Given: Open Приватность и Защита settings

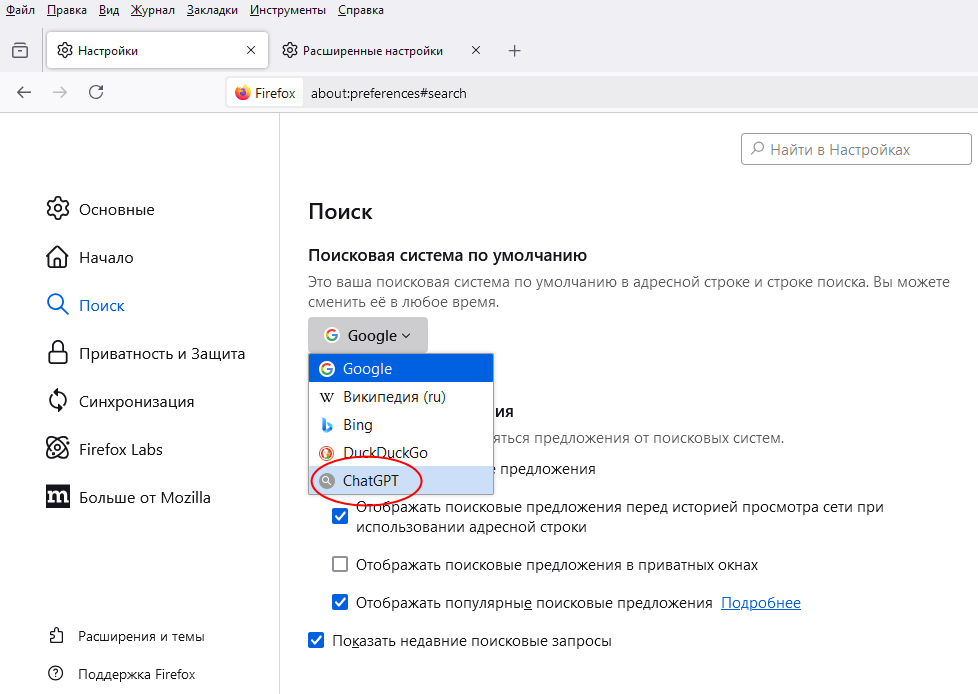Looking at the screenshot, I should (x=162, y=354).
